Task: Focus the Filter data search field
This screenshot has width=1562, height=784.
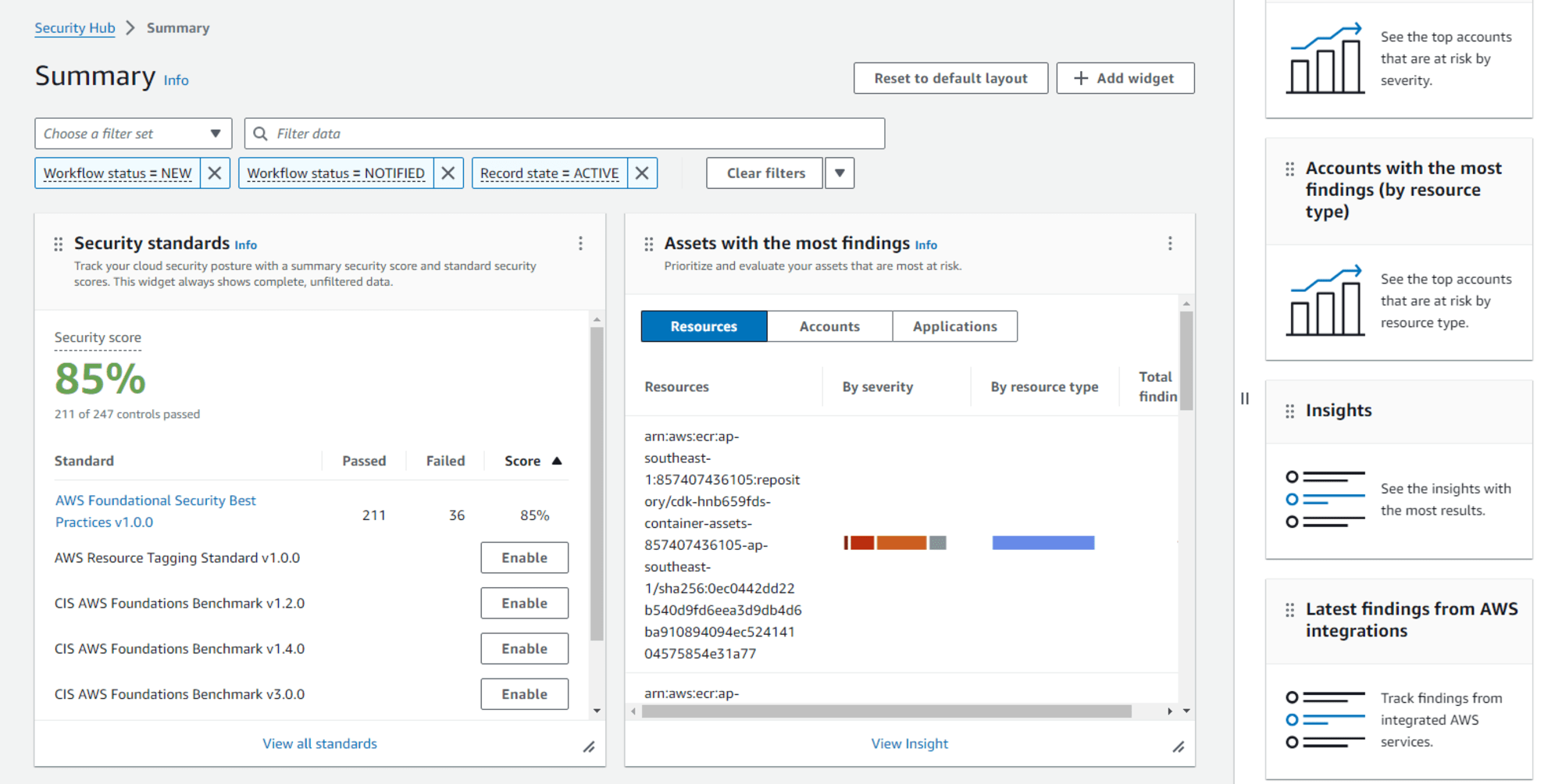Action: tap(565, 134)
